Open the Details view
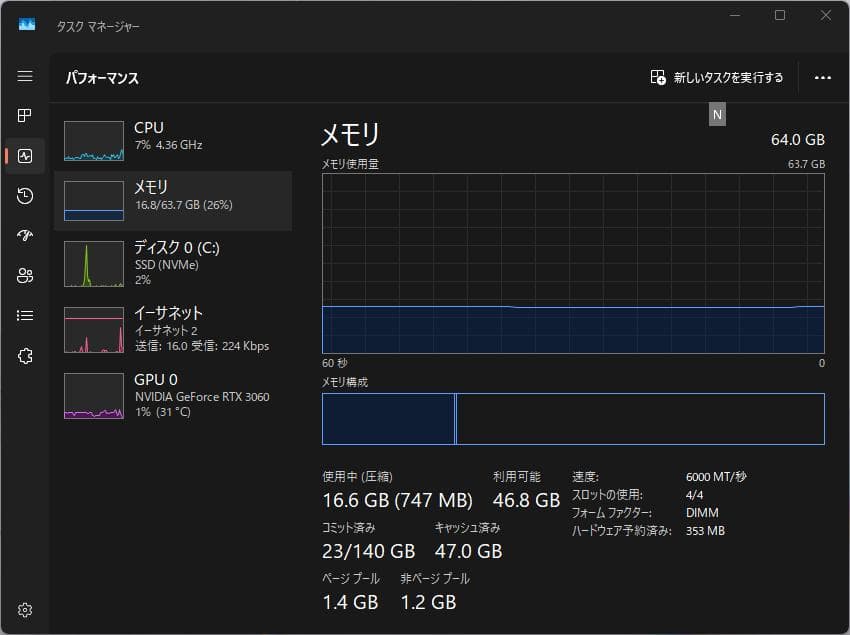This screenshot has width=850, height=635. pyautogui.click(x=25, y=315)
